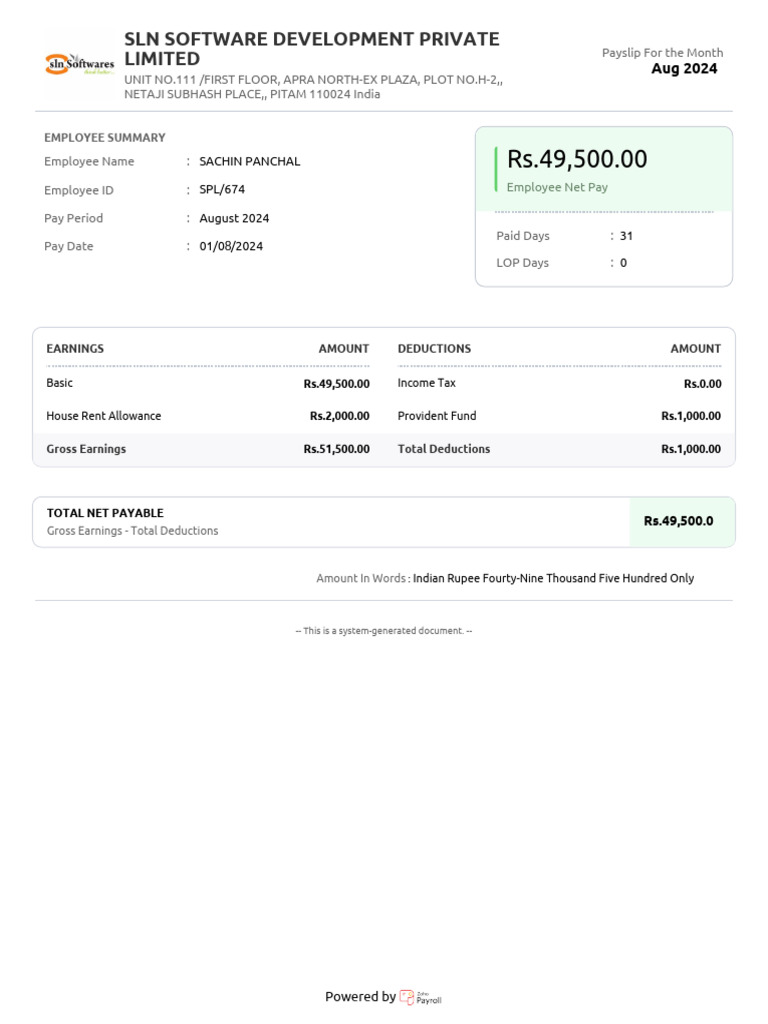This screenshot has height=1024, width=768.
Task: Click the "Aug 2024" payslip month
Action: (684, 69)
